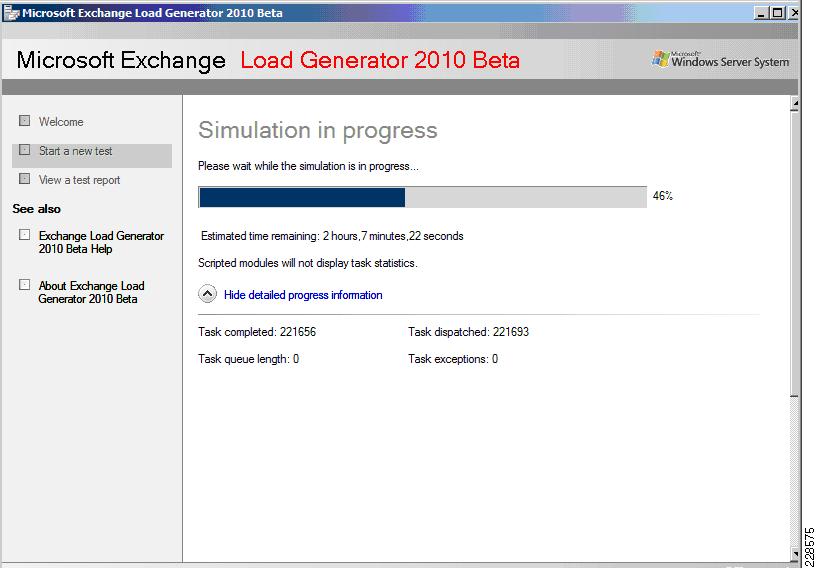Click the application icon in the title bar
This screenshot has height=568, width=816.
pyautogui.click(x=11, y=12)
